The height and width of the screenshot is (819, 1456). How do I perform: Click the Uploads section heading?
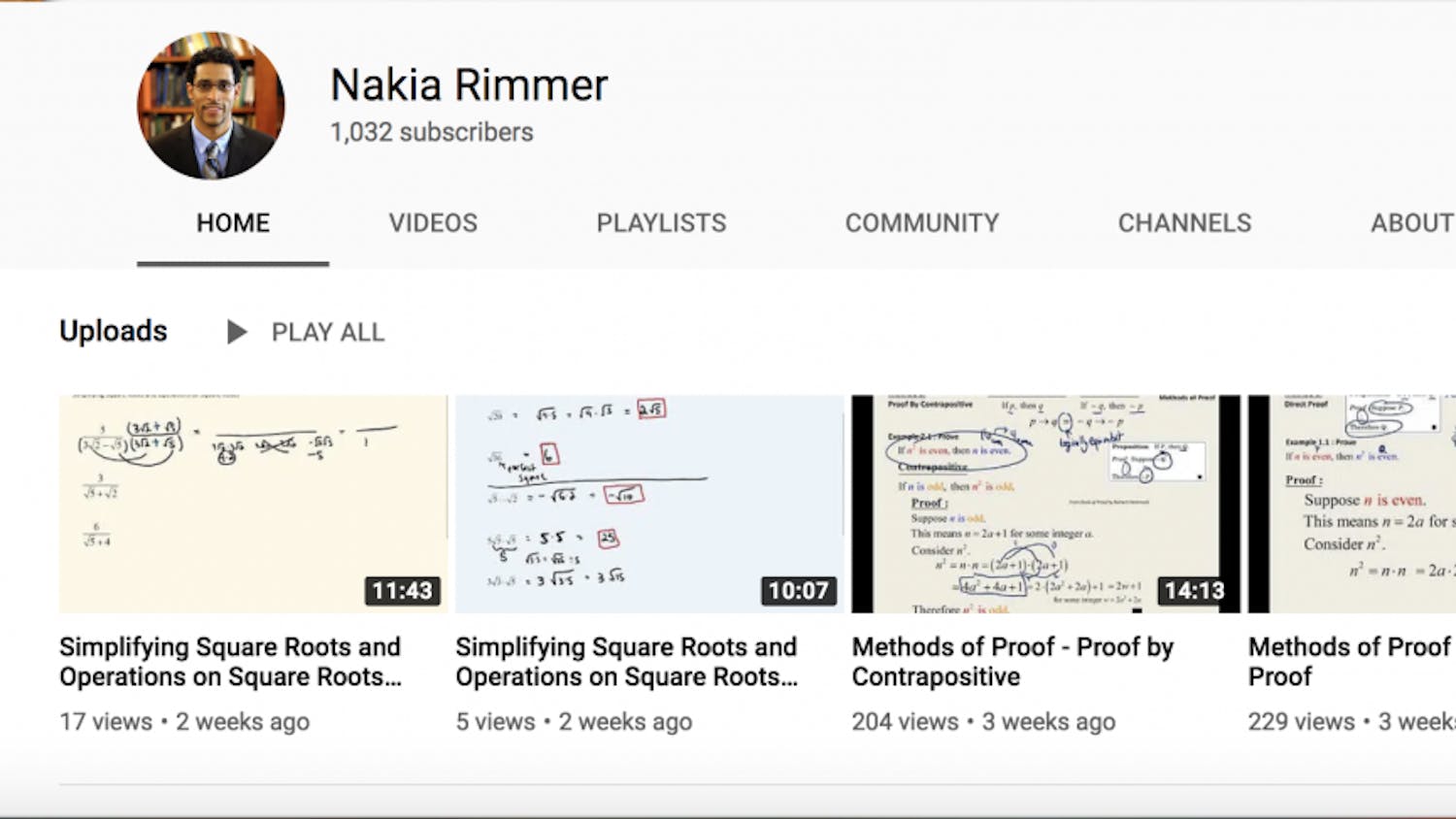[x=114, y=331]
